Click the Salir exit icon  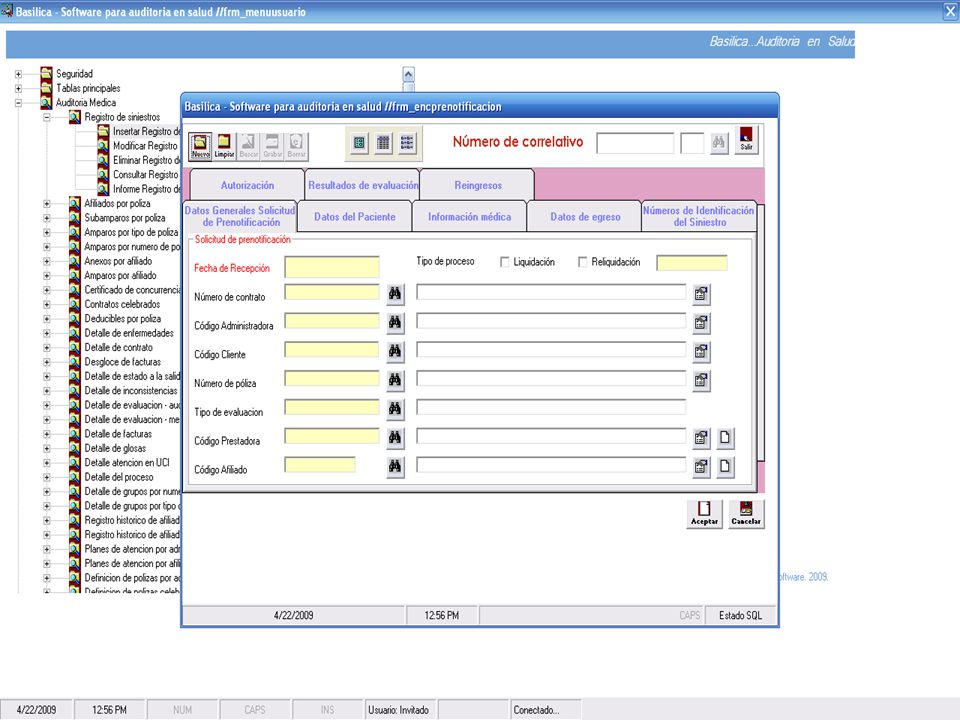coord(747,140)
